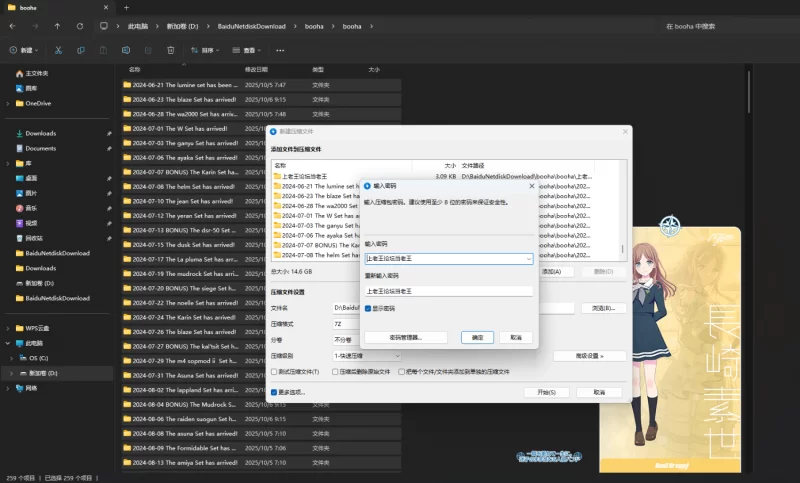Open the 压缩级别 dropdown set to 1-快速压缩
Viewport: 800px width, 483px height.
tap(367, 355)
